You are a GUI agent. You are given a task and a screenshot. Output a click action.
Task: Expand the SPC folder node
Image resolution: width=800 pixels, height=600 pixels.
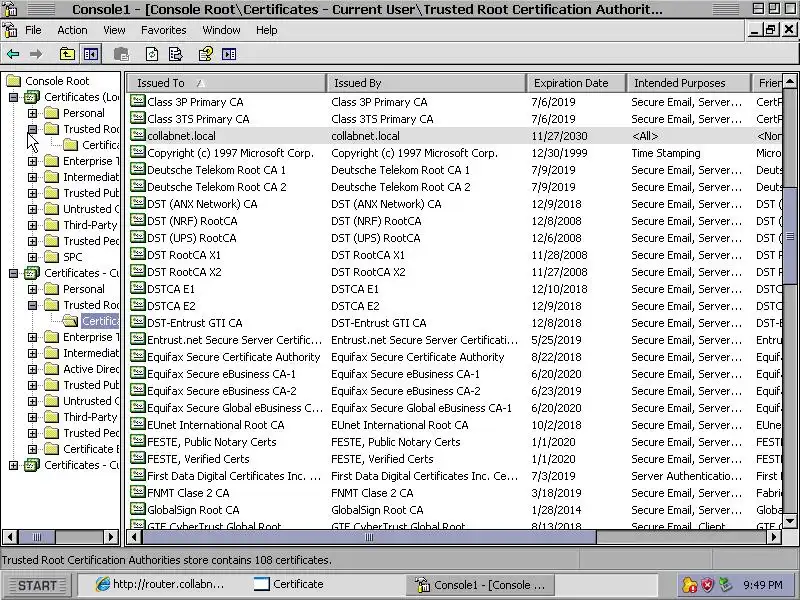[32, 257]
